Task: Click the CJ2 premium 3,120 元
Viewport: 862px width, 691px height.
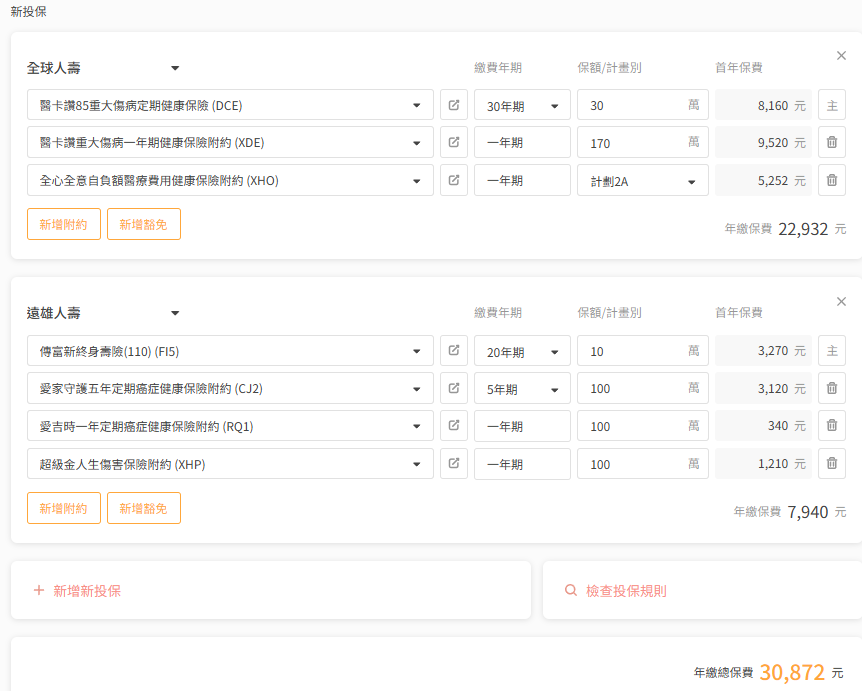Action: [x=764, y=388]
